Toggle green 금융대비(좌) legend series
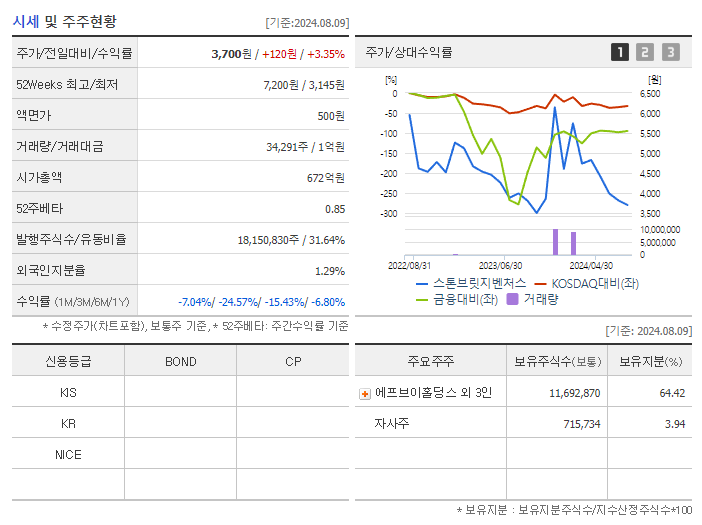Screen dimensions: 702x525 [457, 299]
